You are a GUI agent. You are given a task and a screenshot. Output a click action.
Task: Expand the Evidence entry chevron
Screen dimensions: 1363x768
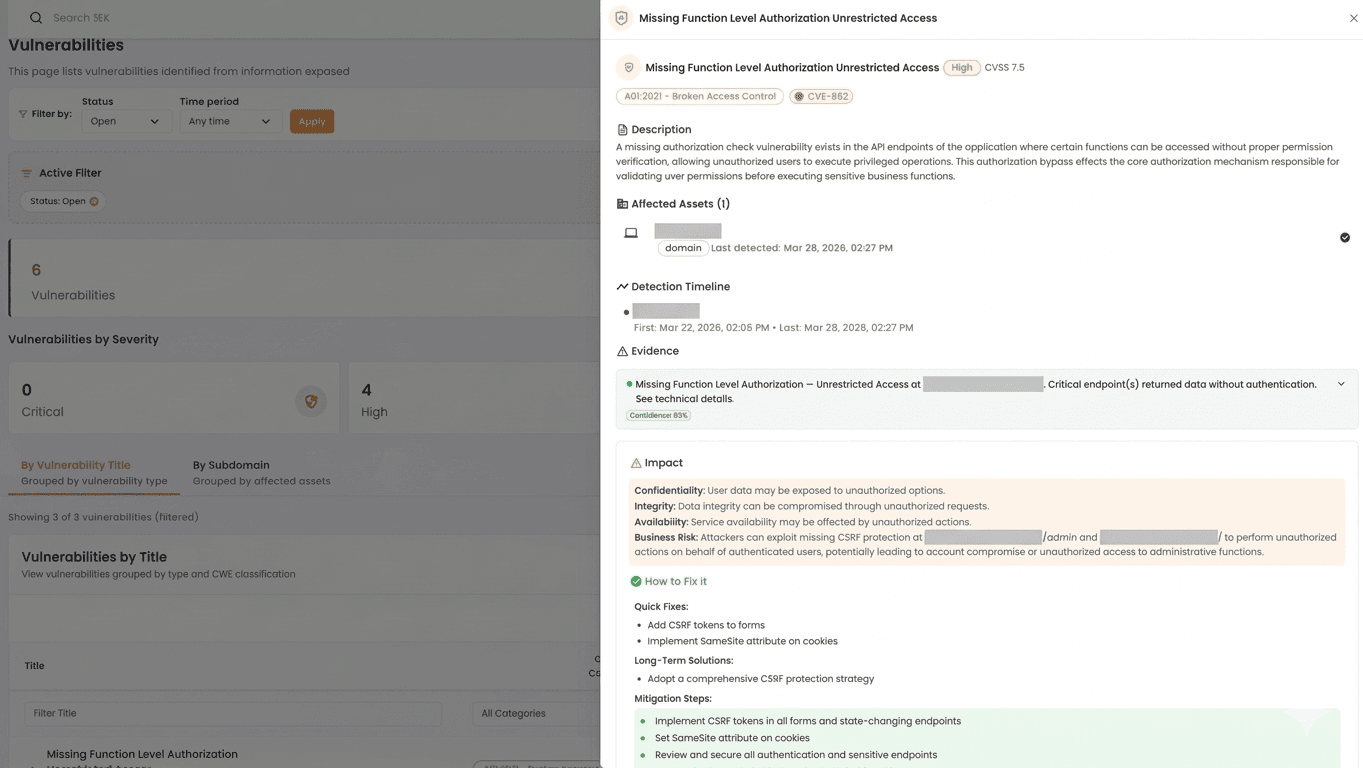point(1341,384)
